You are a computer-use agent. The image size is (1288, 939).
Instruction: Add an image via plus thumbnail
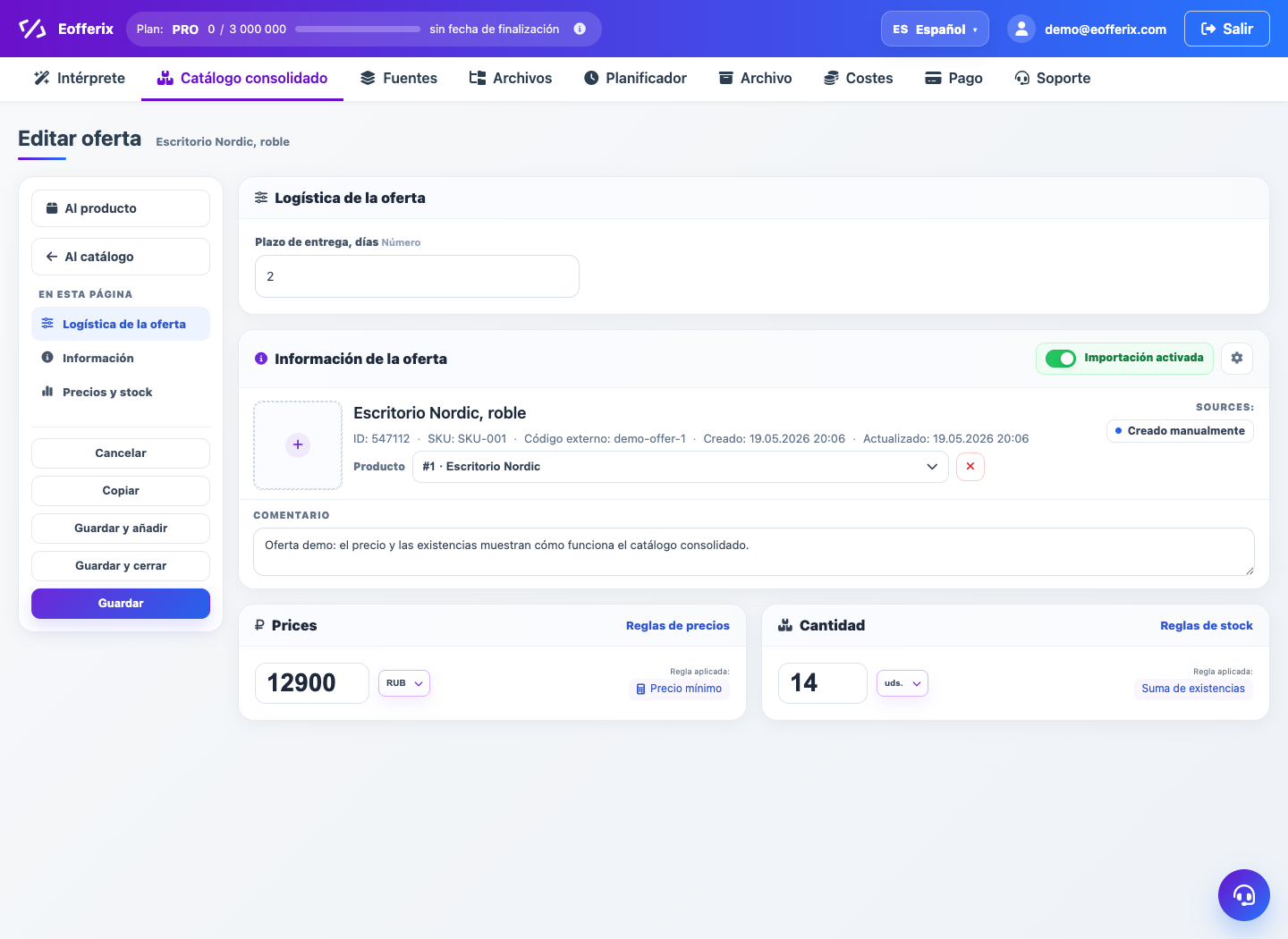[298, 444]
